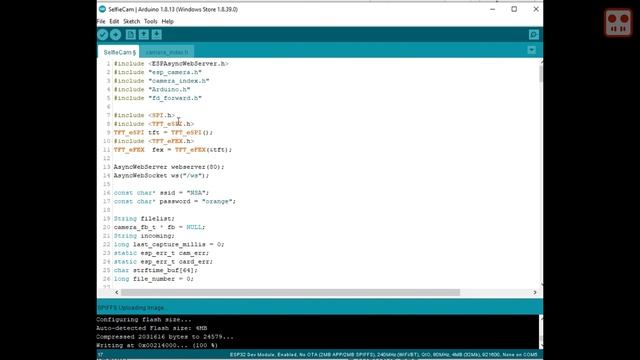The height and width of the screenshot is (360, 640).
Task: Click the Arduino logo in title bar
Action: click(102, 9)
